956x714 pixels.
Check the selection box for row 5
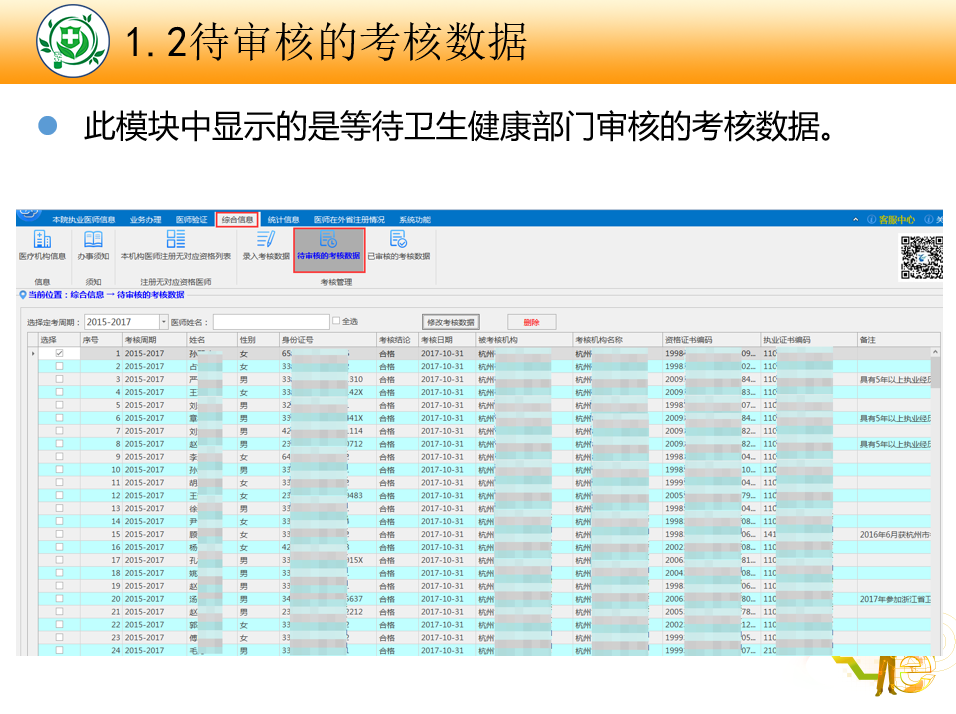pos(59,405)
